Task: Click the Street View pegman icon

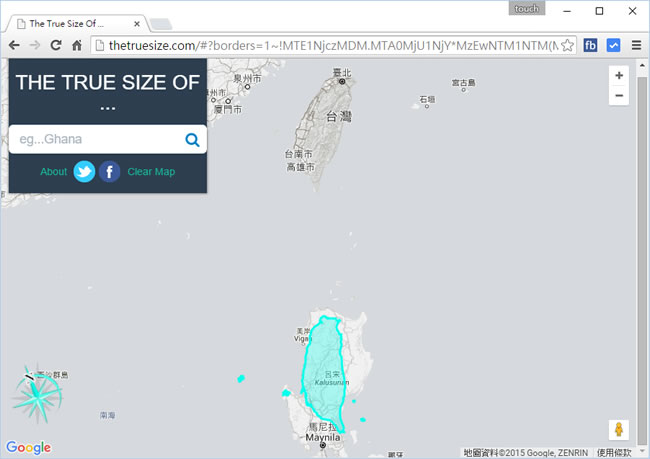Action: 620,430
